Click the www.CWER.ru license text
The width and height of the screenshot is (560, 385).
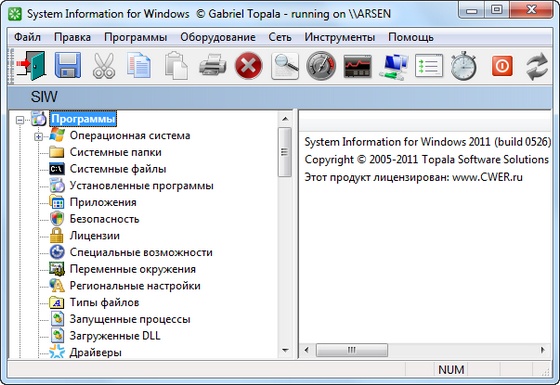(x=487, y=177)
